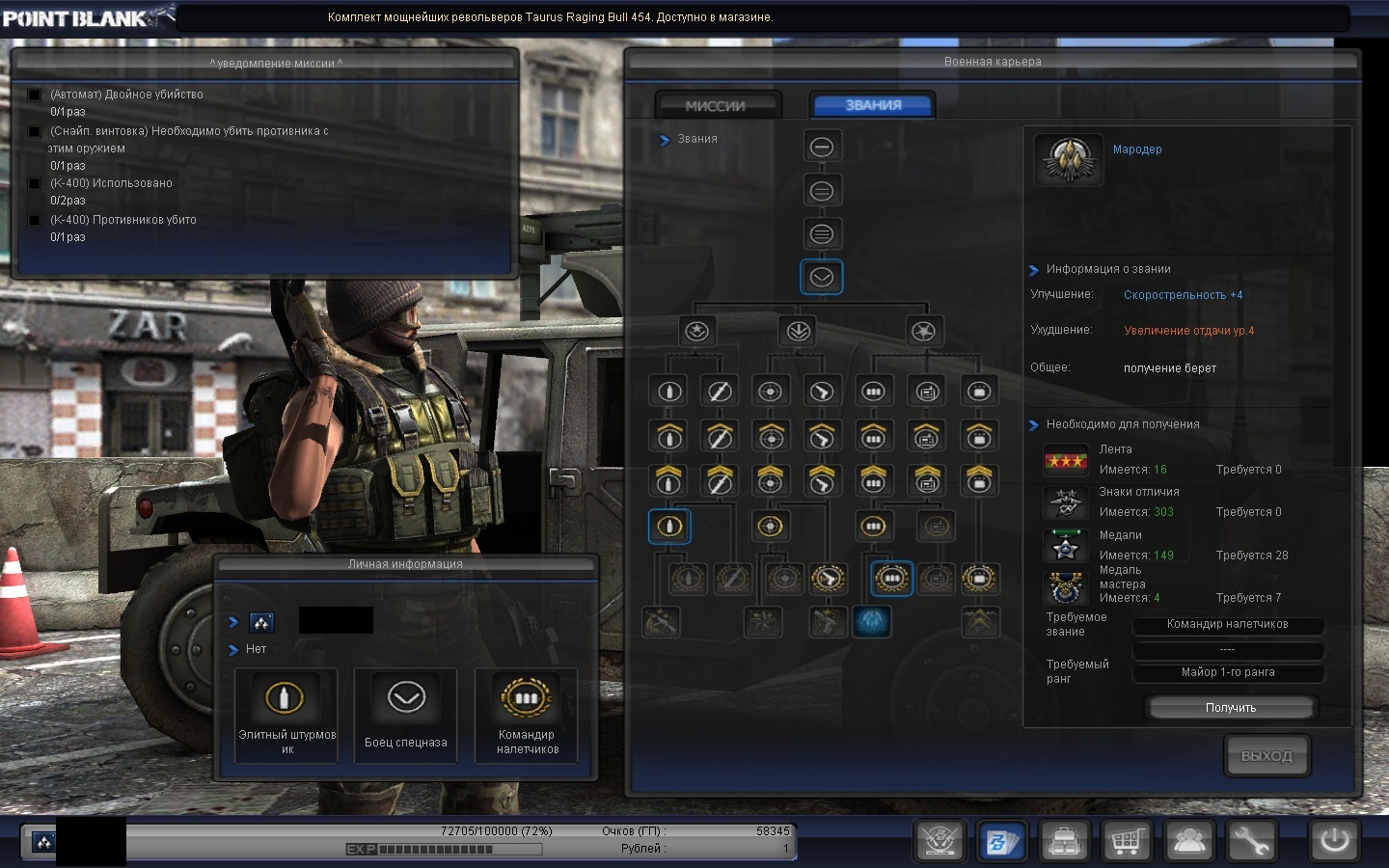Open the inventory backpack icon
Viewport: 1389px width, 868px height.
pos(1065,841)
